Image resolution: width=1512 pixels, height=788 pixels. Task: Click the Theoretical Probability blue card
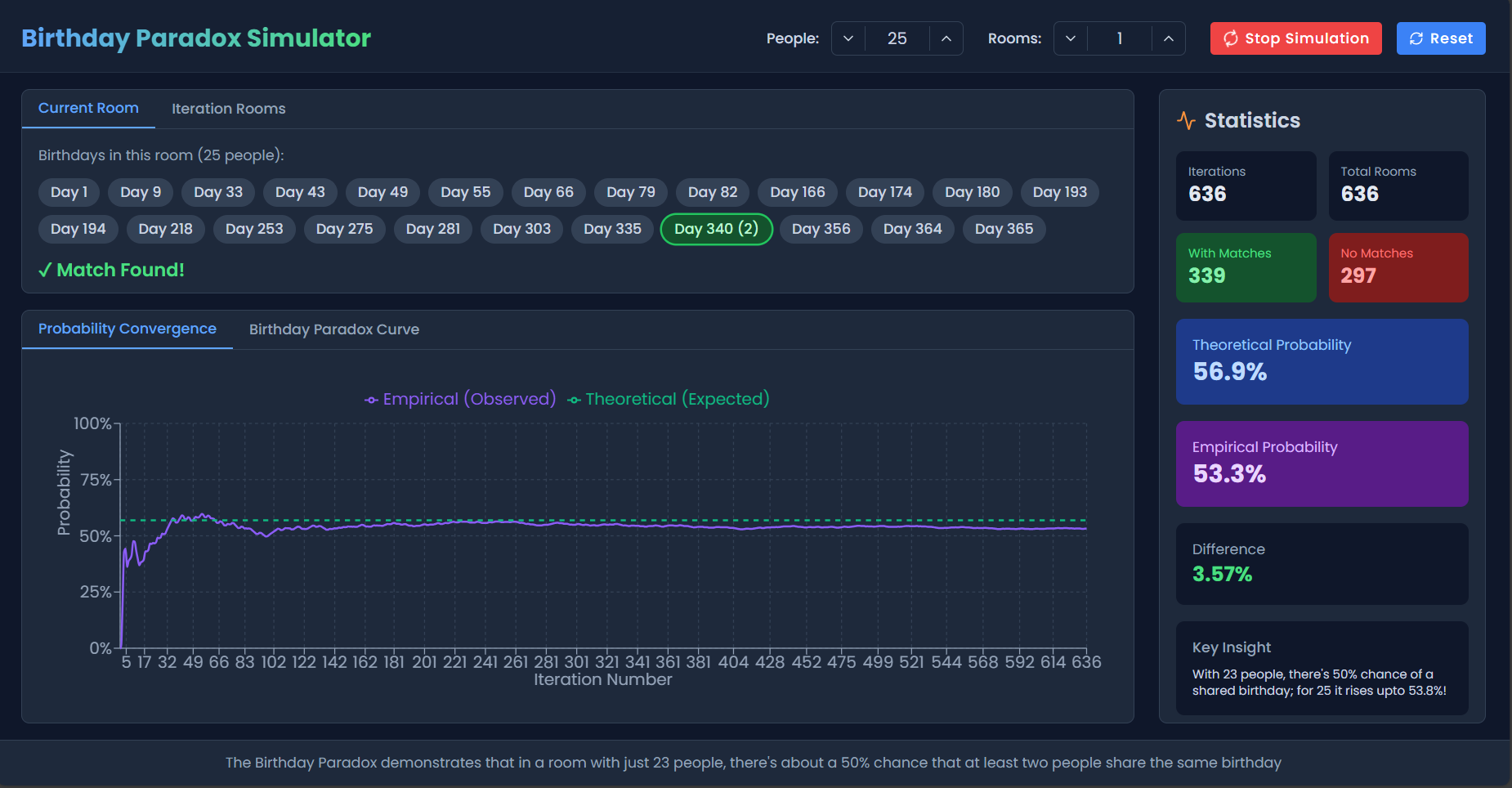click(1322, 361)
